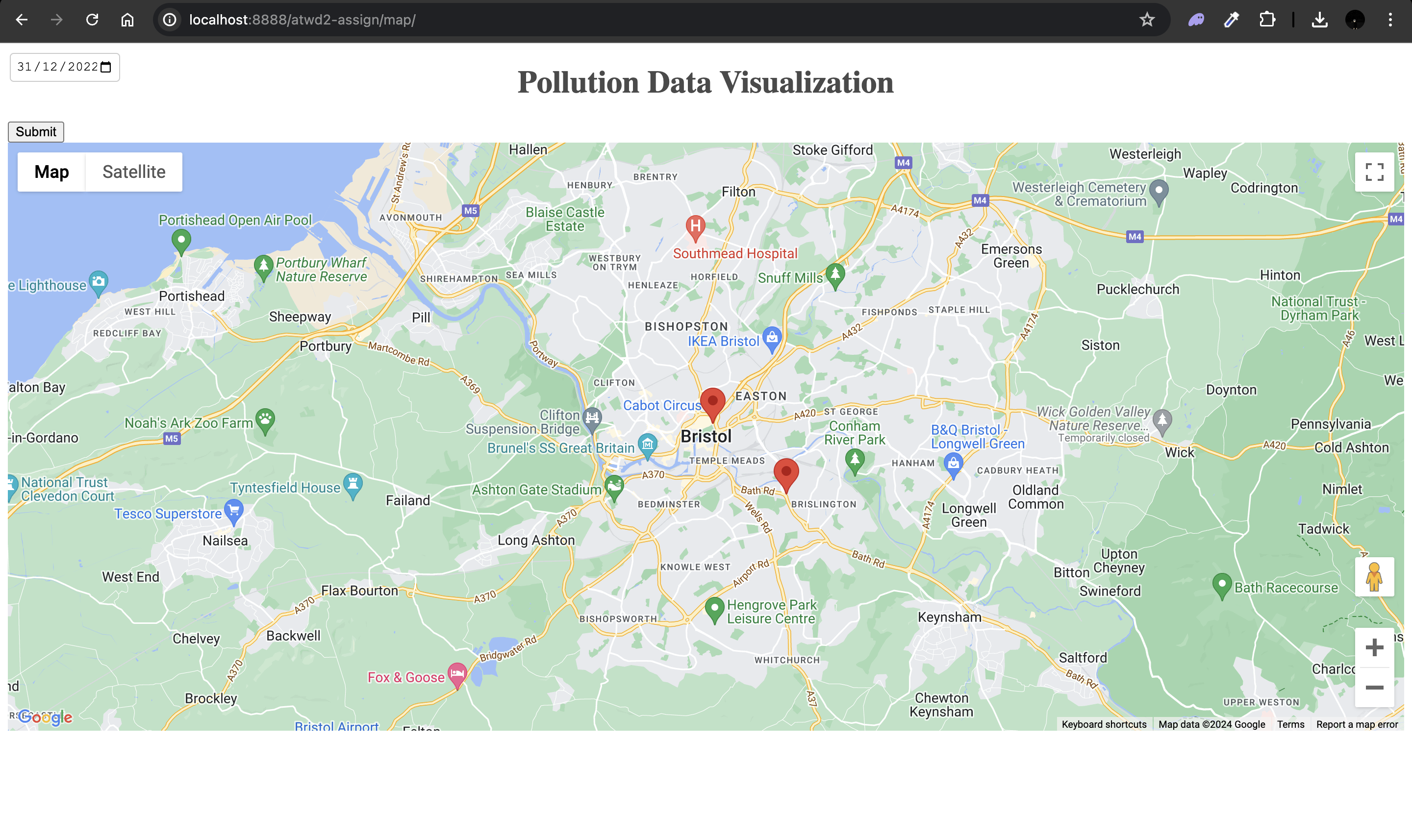Switch to Satellite view
1412x840 pixels.
pyautogui.click(x=134, y=172)
